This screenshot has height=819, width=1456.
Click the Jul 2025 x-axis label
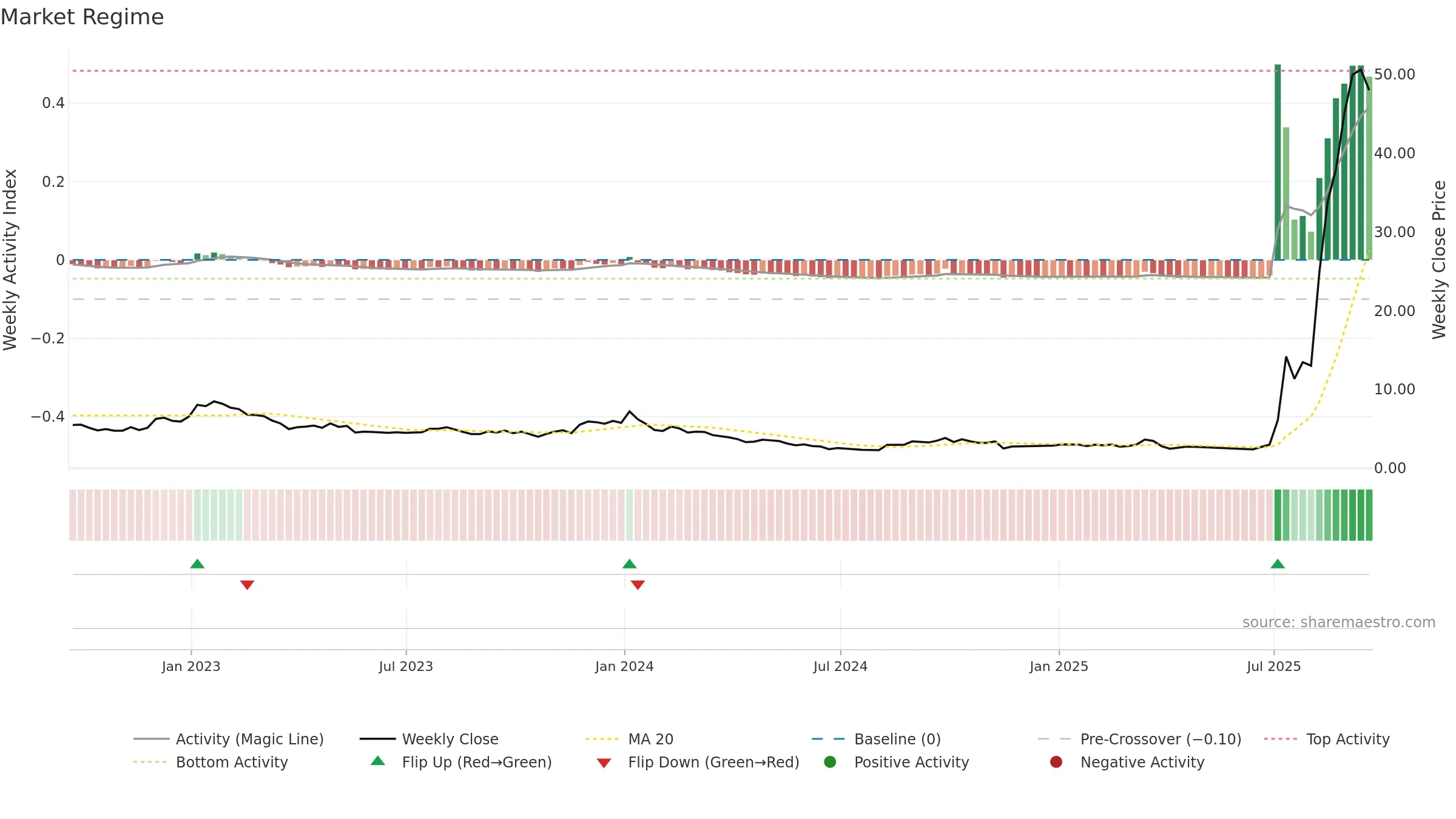point(1274,666)
